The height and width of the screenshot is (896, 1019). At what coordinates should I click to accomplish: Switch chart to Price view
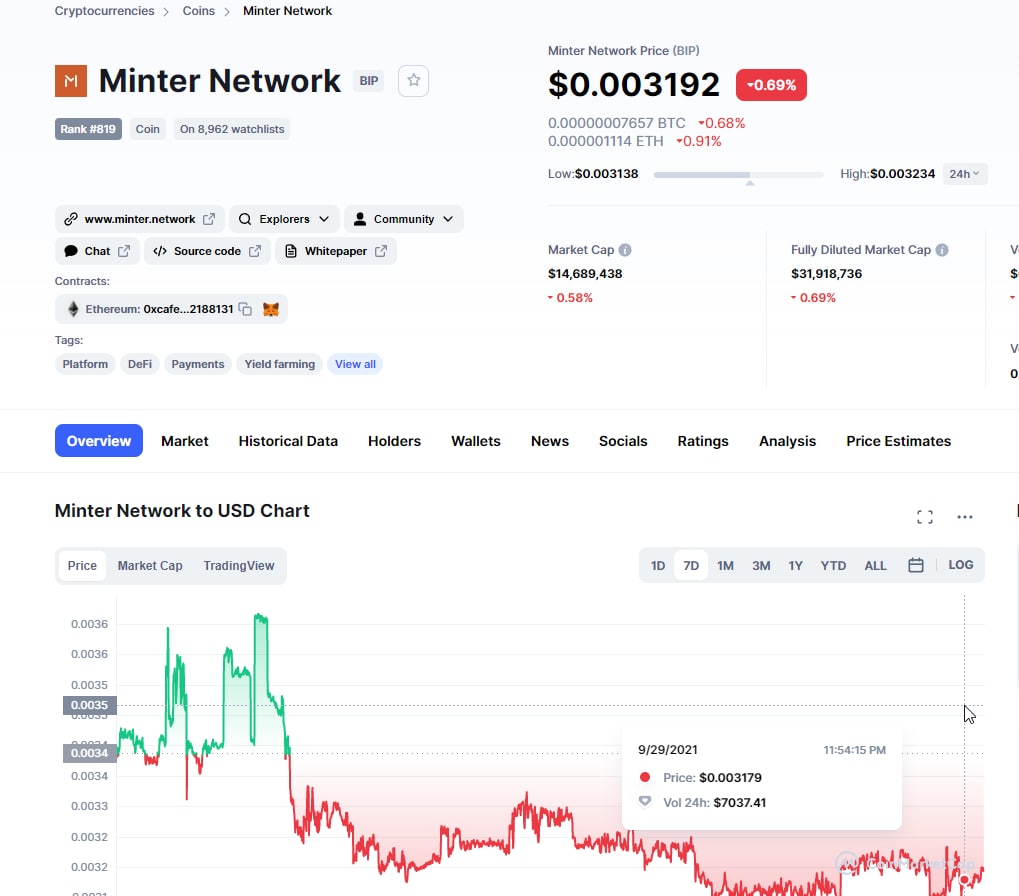(82, 566)
